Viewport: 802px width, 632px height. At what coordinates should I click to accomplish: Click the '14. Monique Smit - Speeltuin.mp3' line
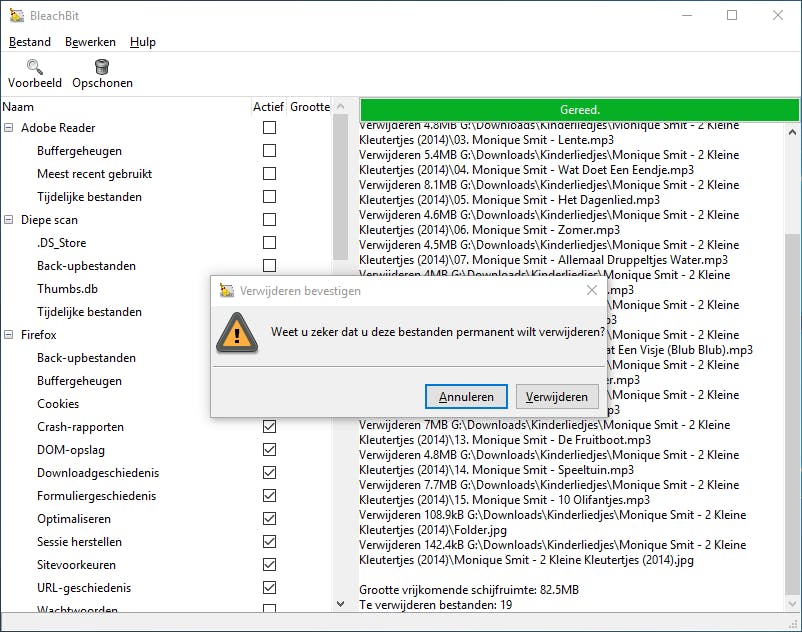pos(496,470)
